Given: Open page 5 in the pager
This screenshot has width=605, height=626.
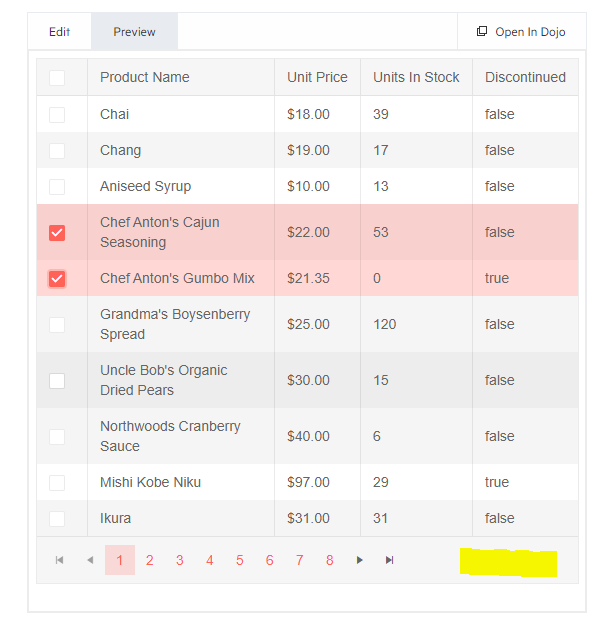Looking at the screenshot, I should (x=240, y=560).
